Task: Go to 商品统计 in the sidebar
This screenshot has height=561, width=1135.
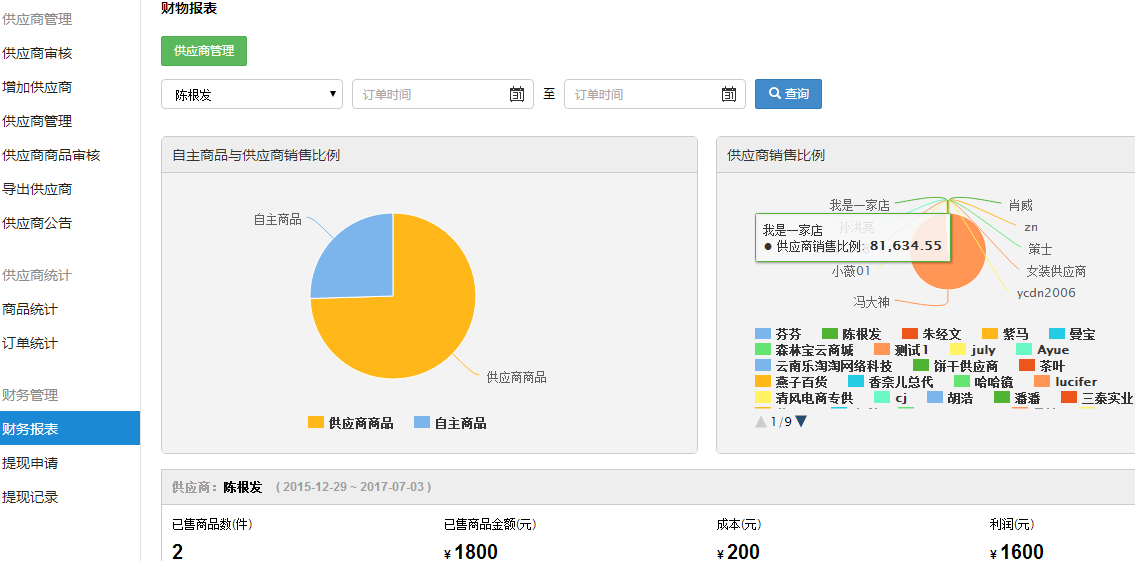Action: click(x=31, y=309)
